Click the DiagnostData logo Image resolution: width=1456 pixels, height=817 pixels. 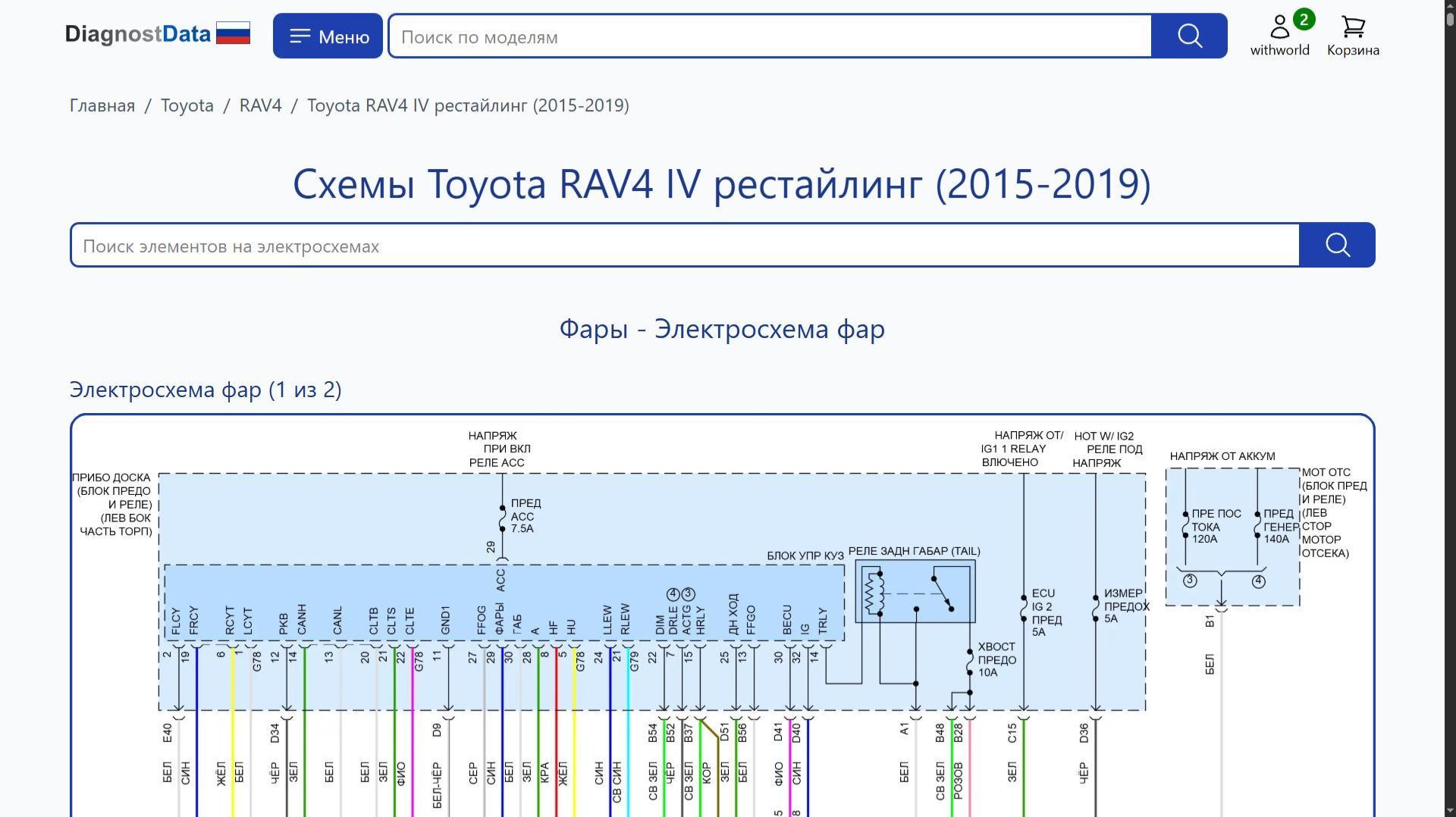(x=137, y=35)
